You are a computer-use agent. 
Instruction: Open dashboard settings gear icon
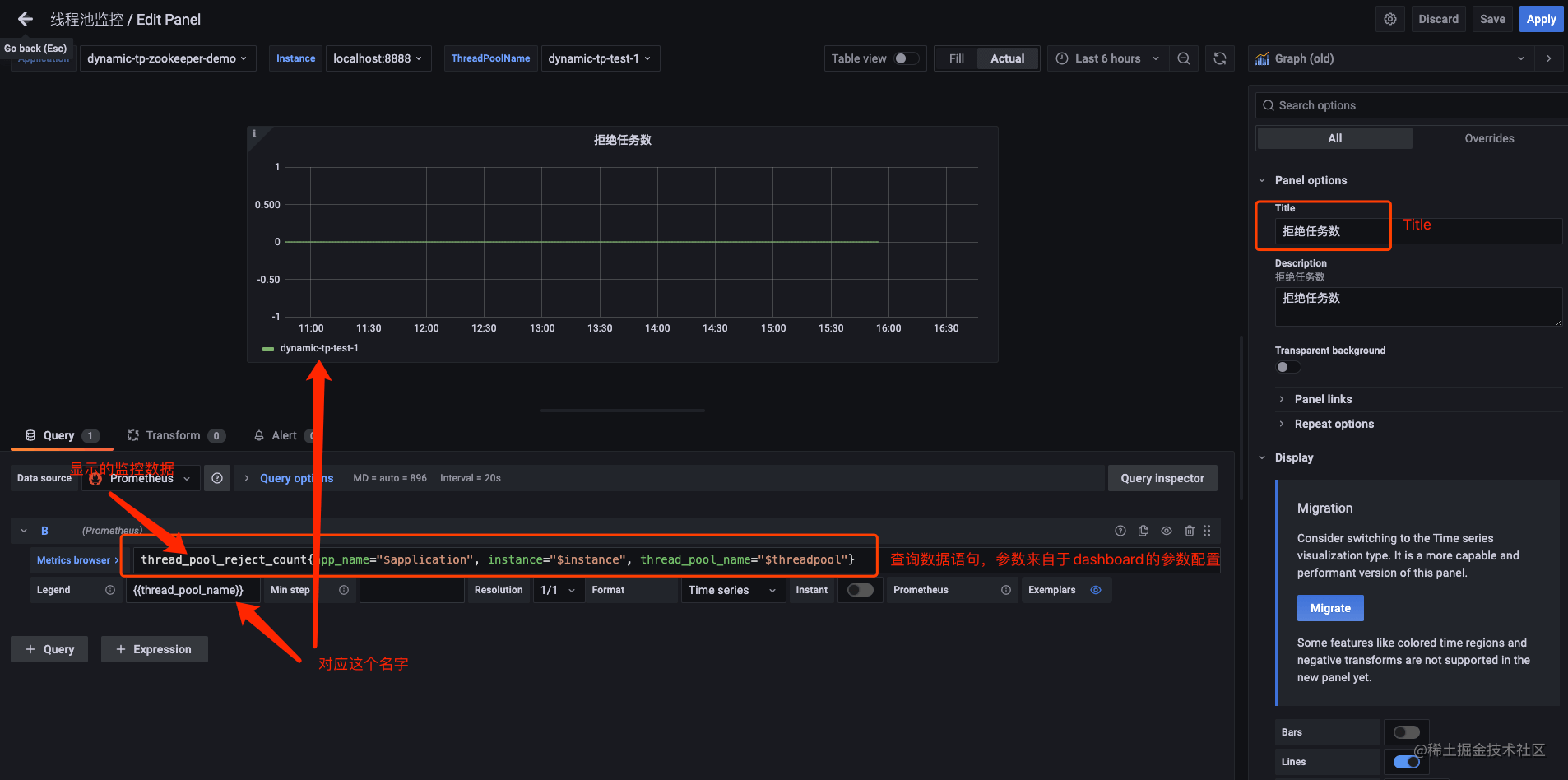[1390, 19]
